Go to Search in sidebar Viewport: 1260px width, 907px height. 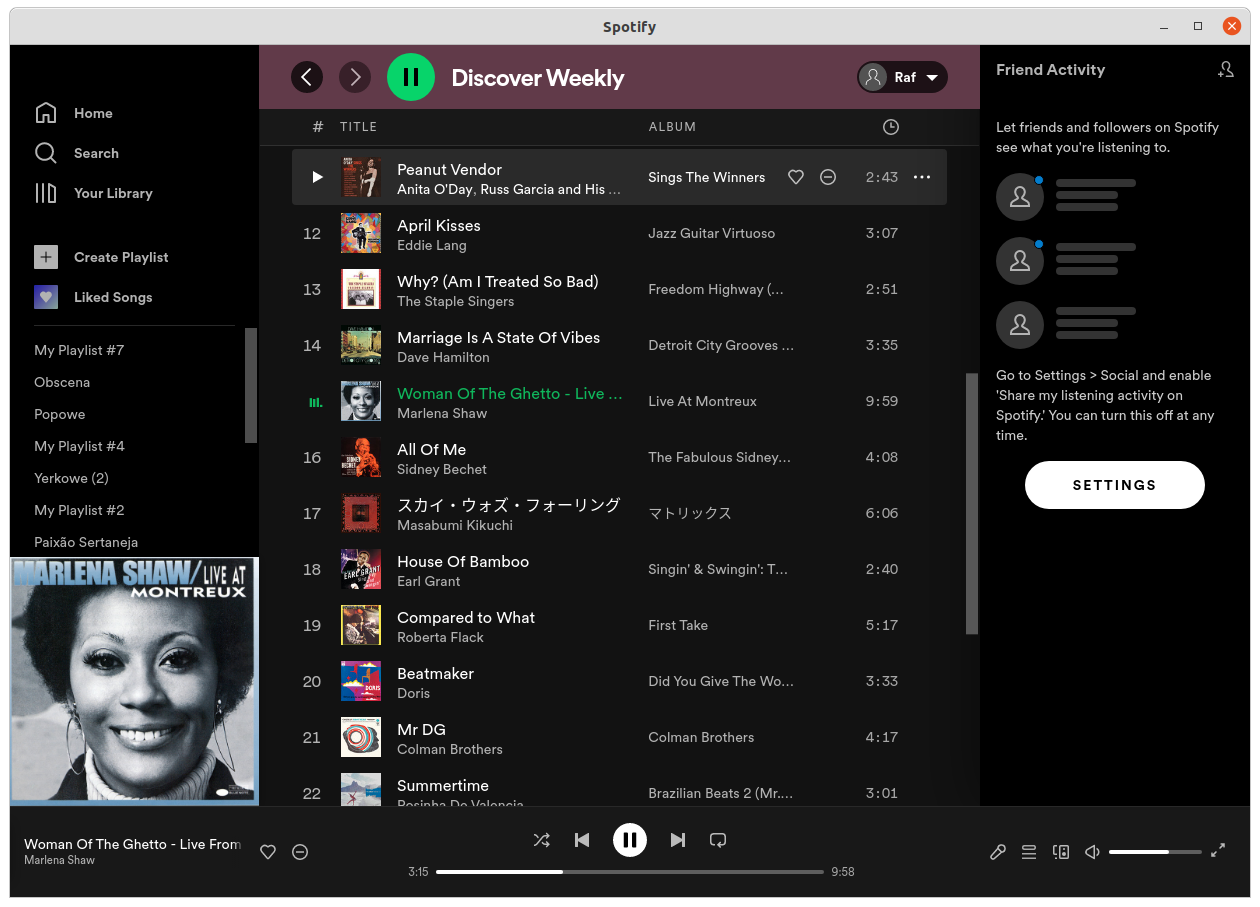96,153
